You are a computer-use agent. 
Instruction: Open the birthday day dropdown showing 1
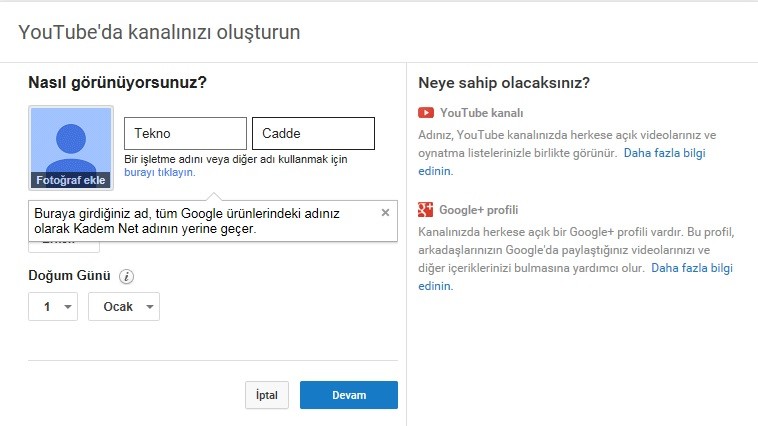click(53, 307)
